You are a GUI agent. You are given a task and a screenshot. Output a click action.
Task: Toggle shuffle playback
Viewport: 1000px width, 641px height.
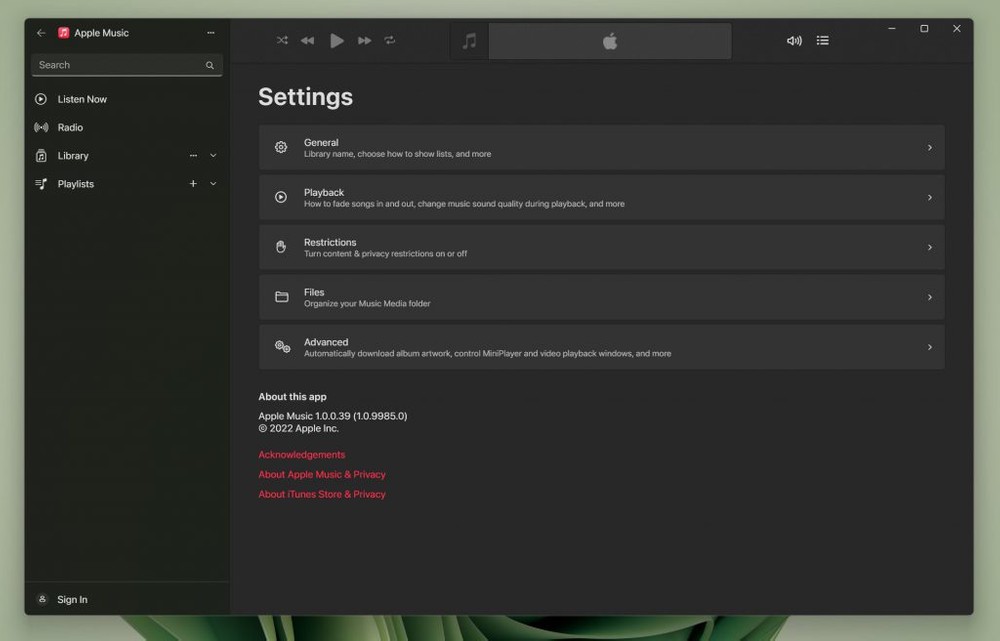click(282, 41)
